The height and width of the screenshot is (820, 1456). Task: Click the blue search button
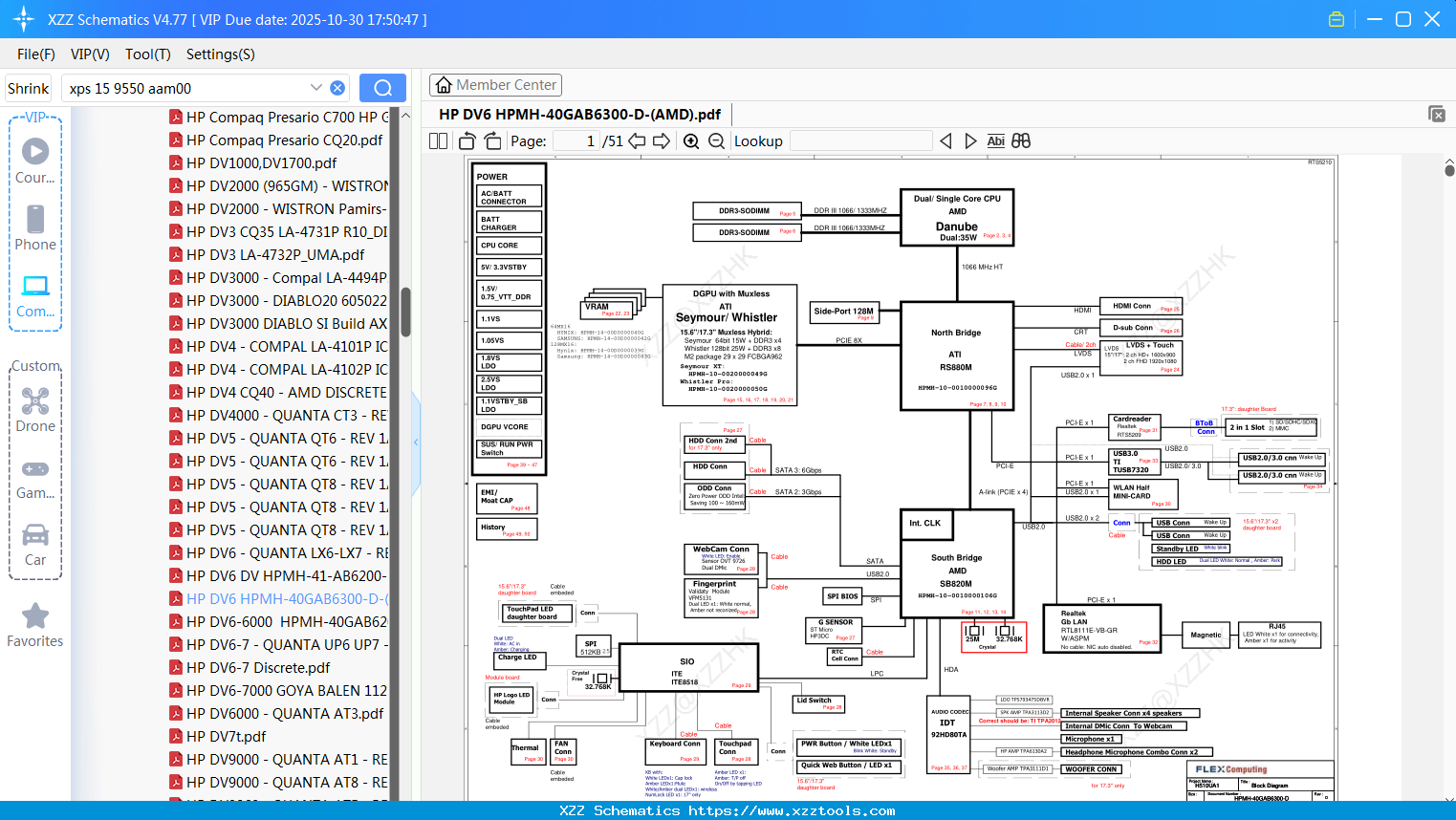click(x=382, y=88)
